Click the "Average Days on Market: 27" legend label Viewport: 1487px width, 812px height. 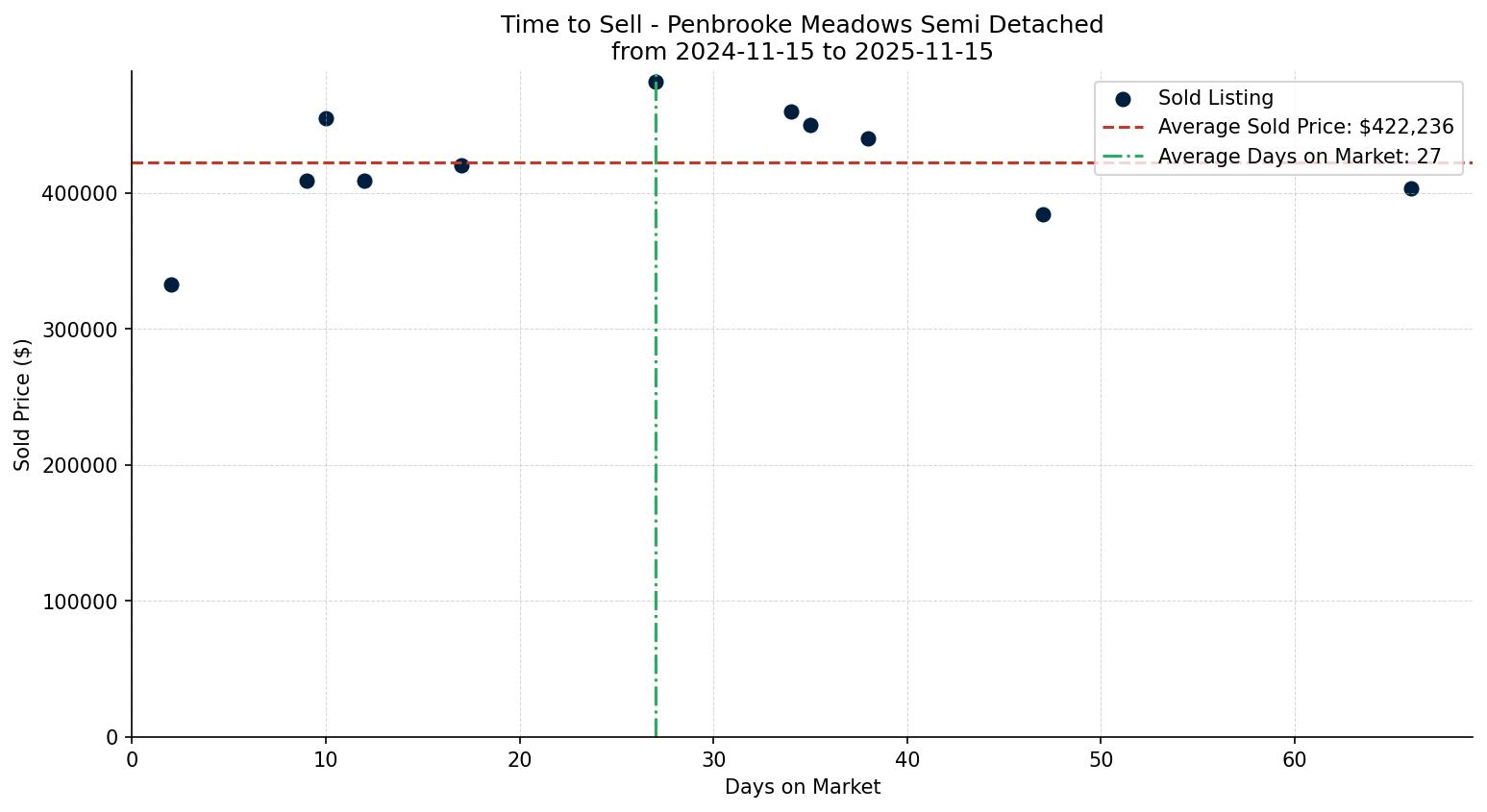1299,157
